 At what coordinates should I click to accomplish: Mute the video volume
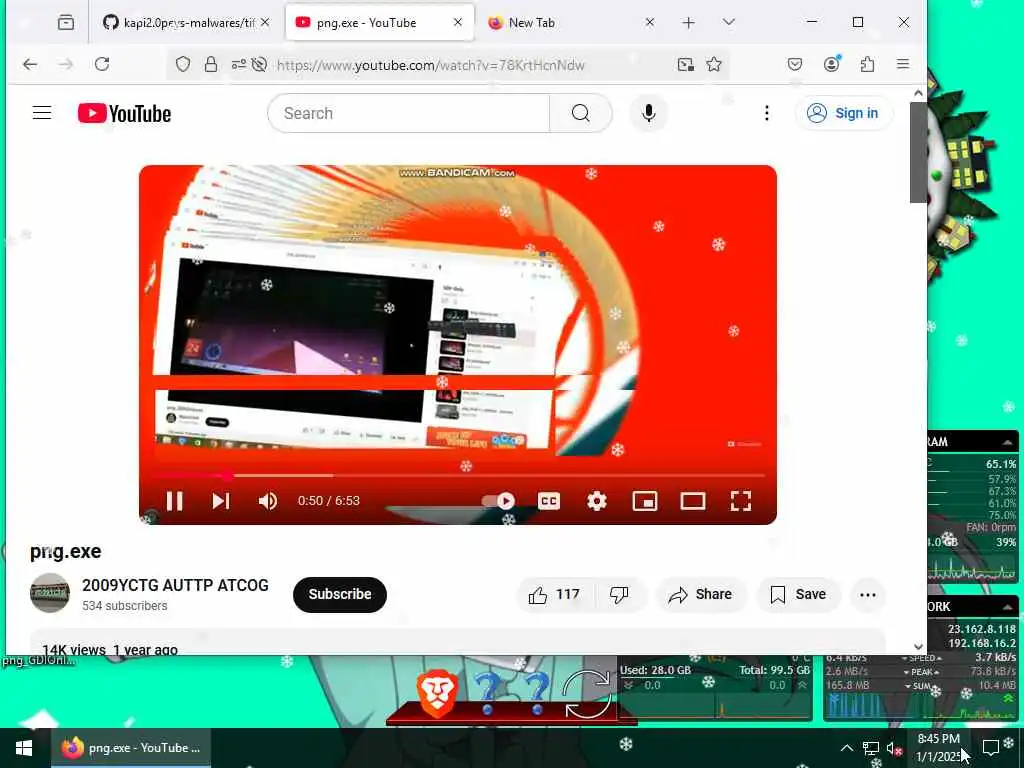(x=268, y=501)
